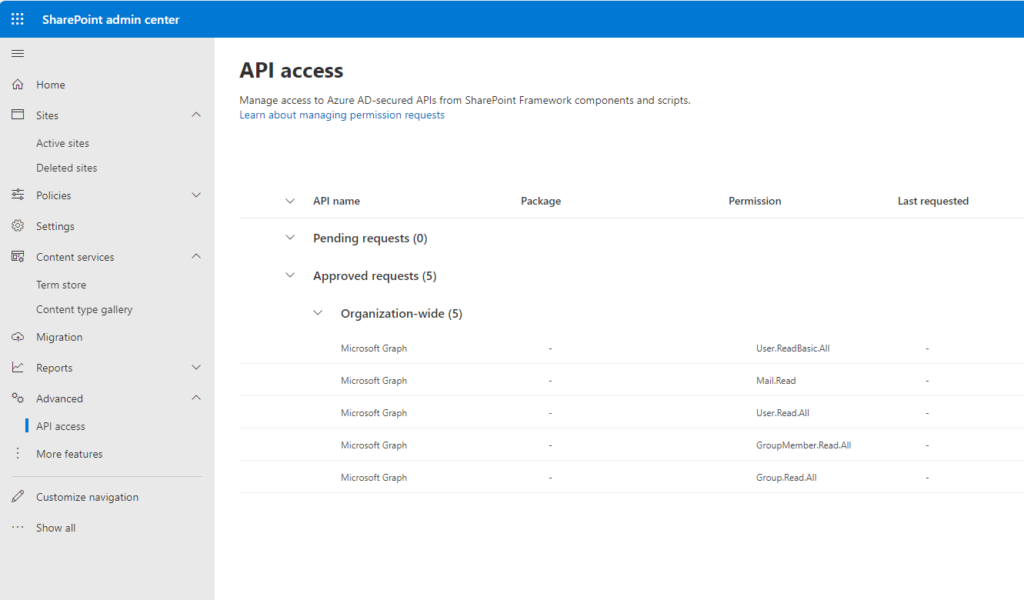Open Learn about managing permission requests link
This screenshot has width=1024, height=600.
click(x=342, y=115)
